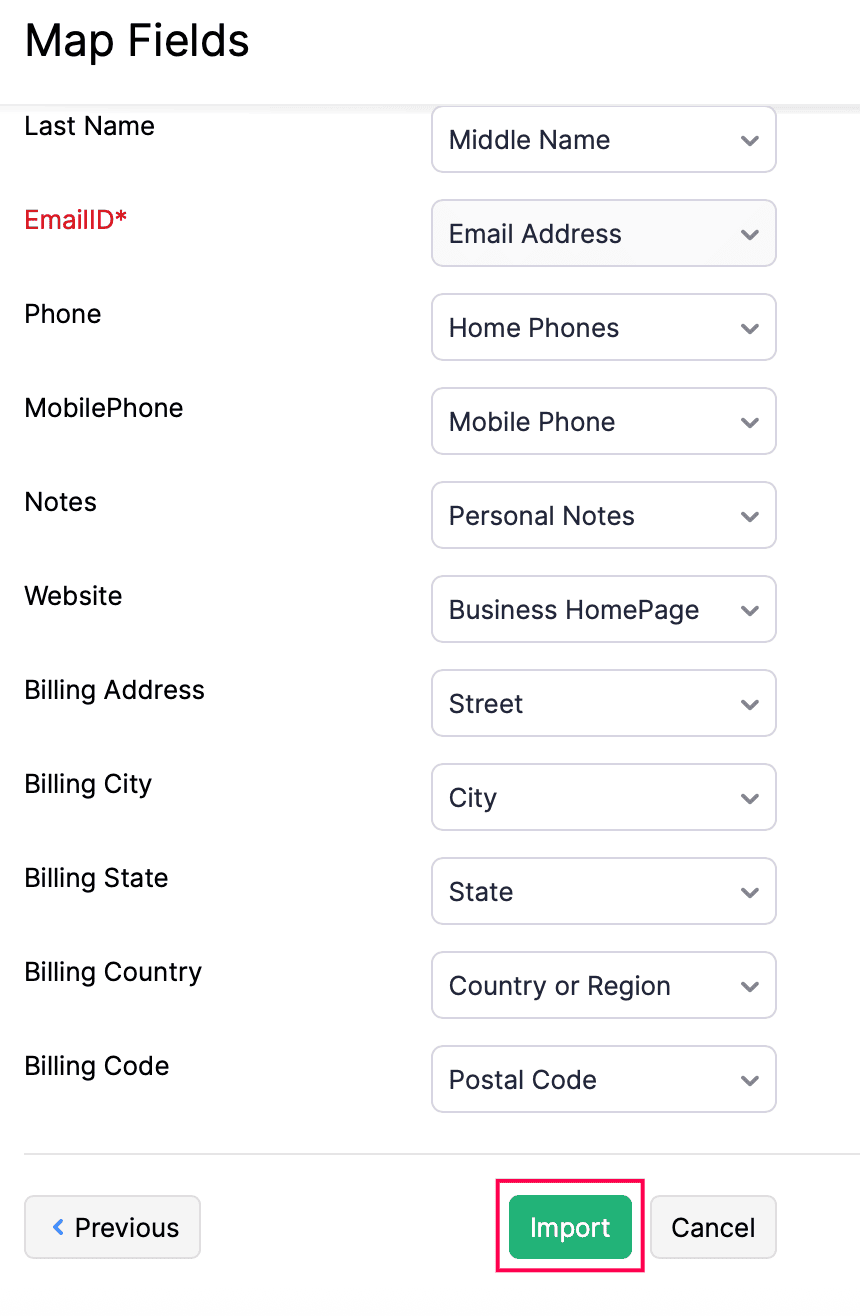Click the blue Previous chevron icon

pyautogui.click(x=58, y=1227)
